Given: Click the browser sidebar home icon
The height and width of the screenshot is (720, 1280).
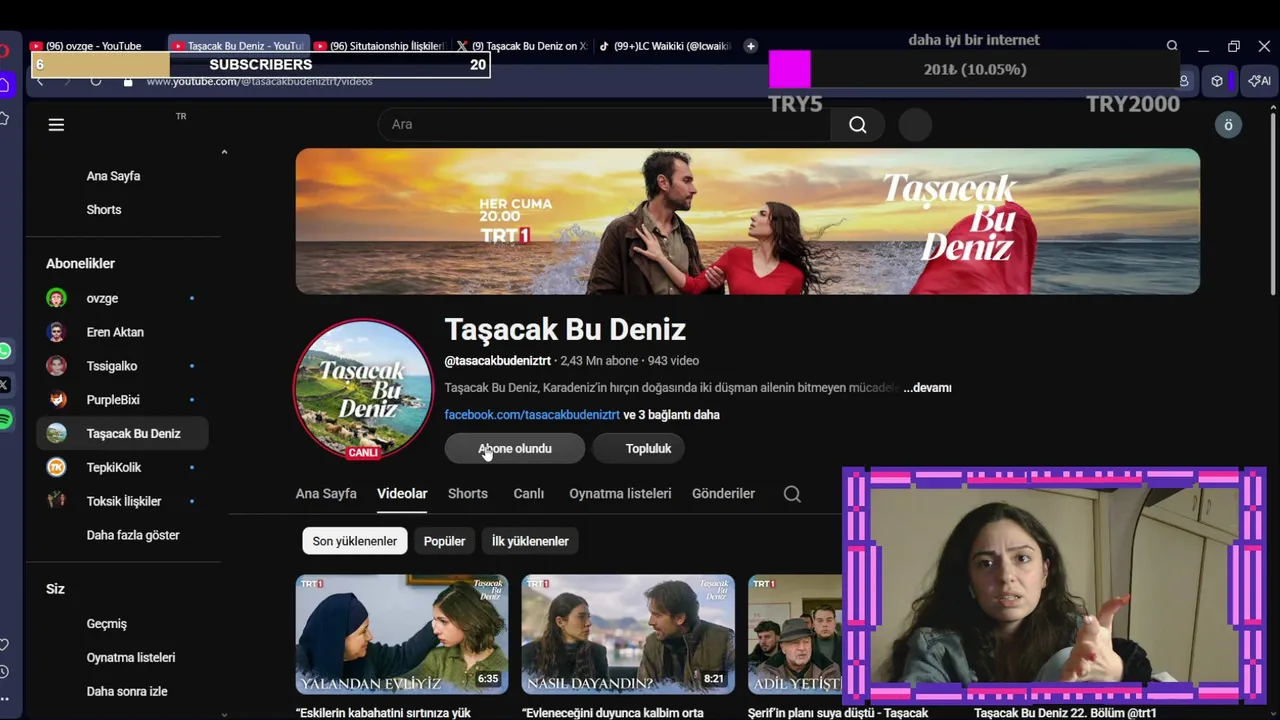Looking at the screenshot, I should (x=5, y=85).
